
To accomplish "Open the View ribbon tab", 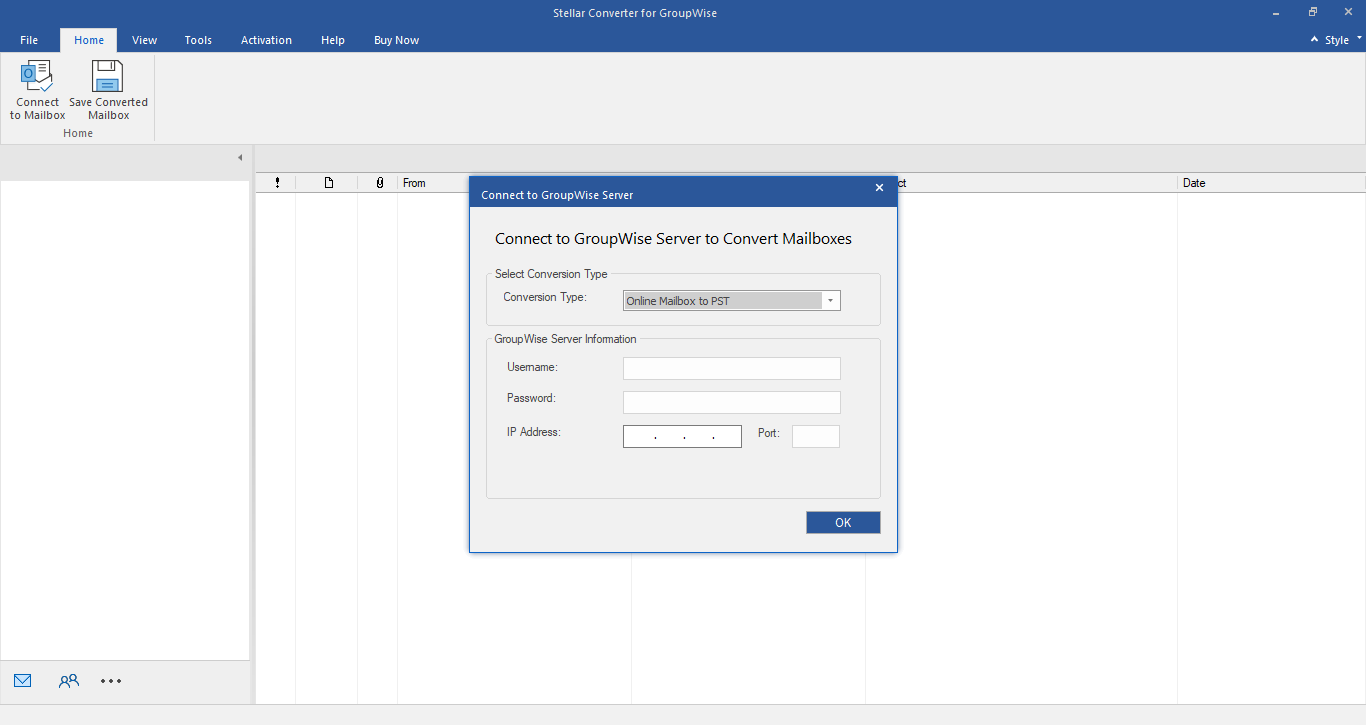I will point(145,40).
